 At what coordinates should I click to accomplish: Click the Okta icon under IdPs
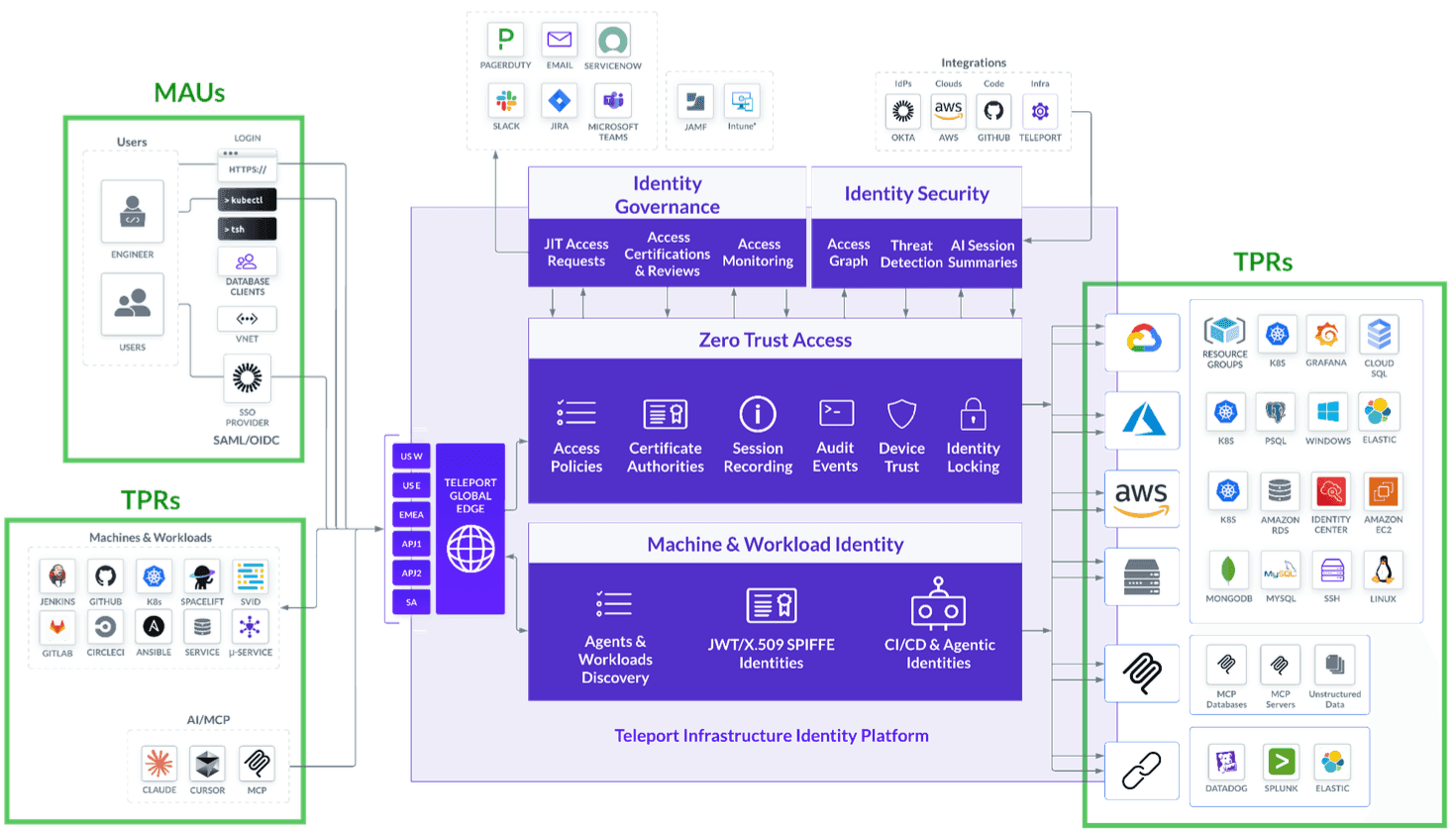pyautogui.click(x=903, y=111)
